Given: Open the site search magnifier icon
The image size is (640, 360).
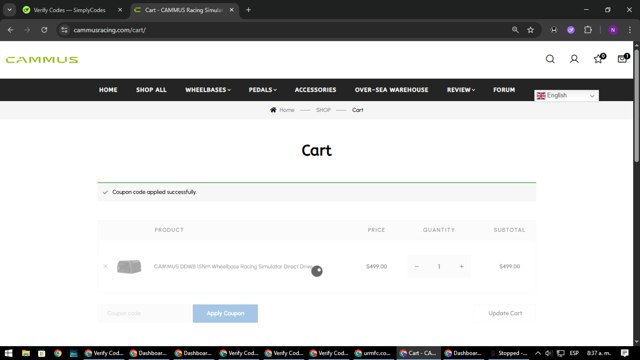Looking at the screenshot, I should [x=550, y=59].
